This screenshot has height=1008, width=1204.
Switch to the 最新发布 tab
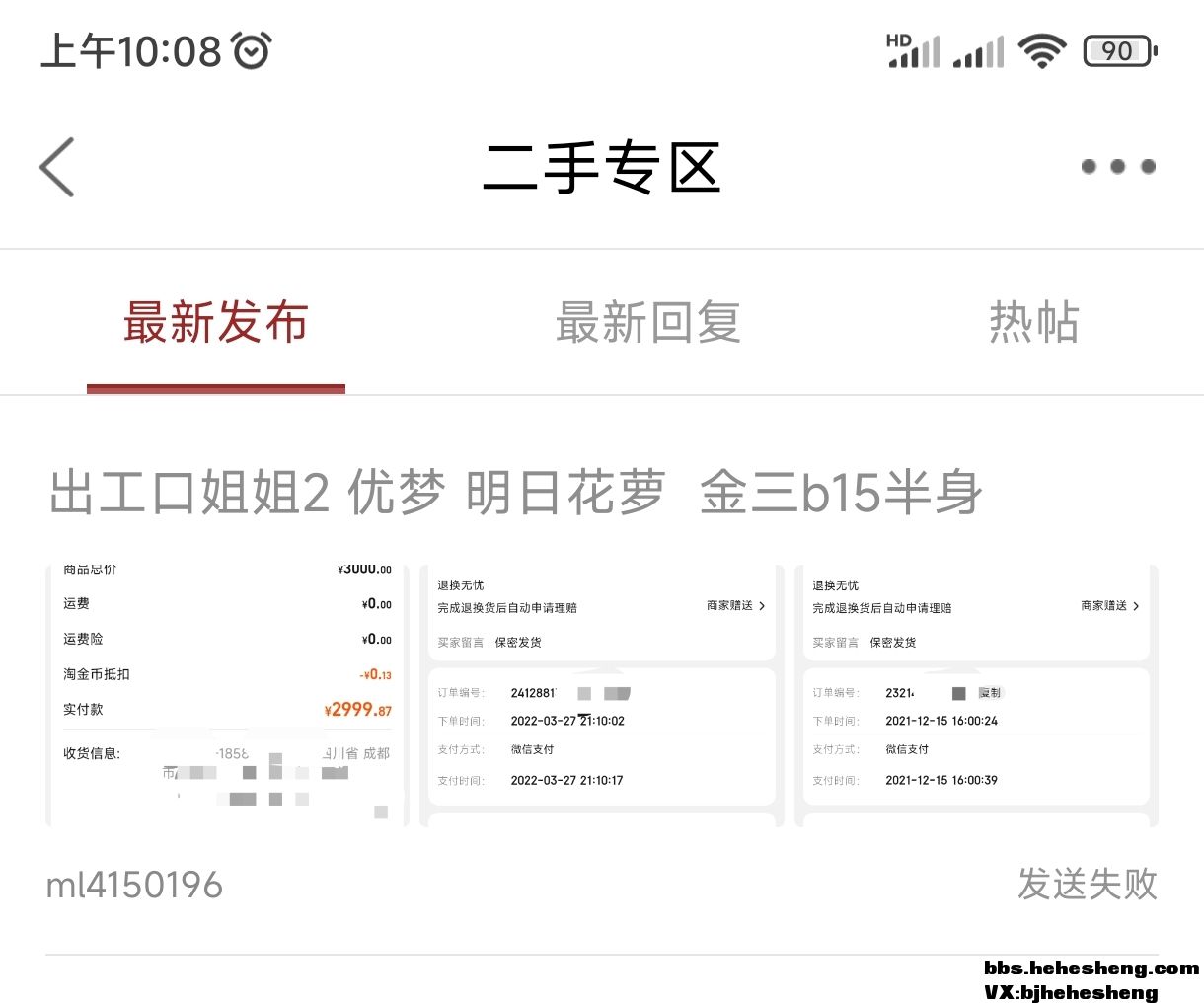(216, 323)
